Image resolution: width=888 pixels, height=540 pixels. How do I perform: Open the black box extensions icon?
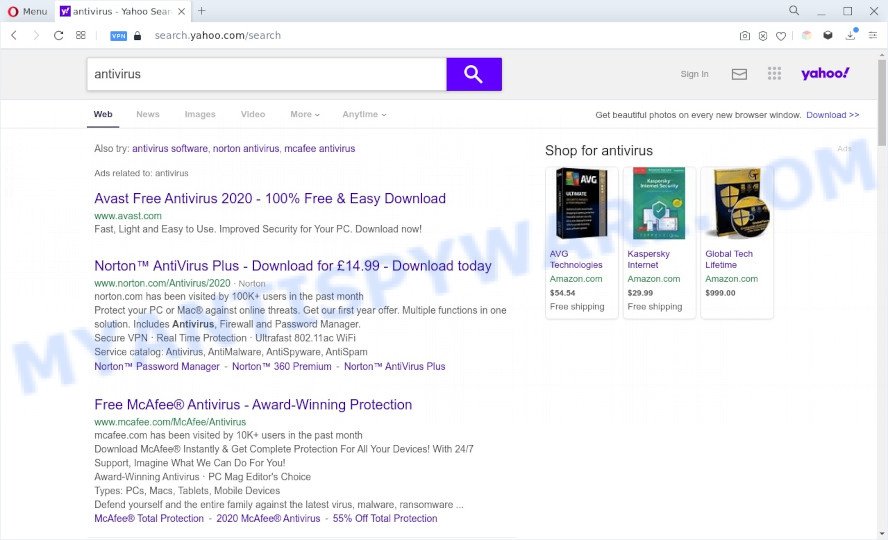tap(828, 36)
